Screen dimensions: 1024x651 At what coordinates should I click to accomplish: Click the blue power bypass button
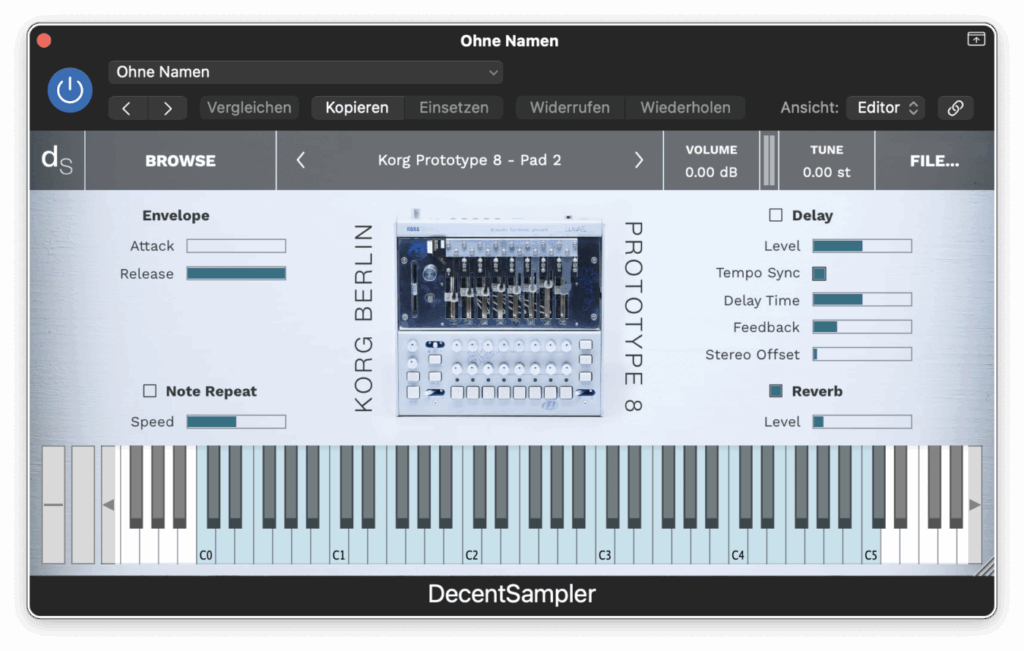(x=70, y=91)
